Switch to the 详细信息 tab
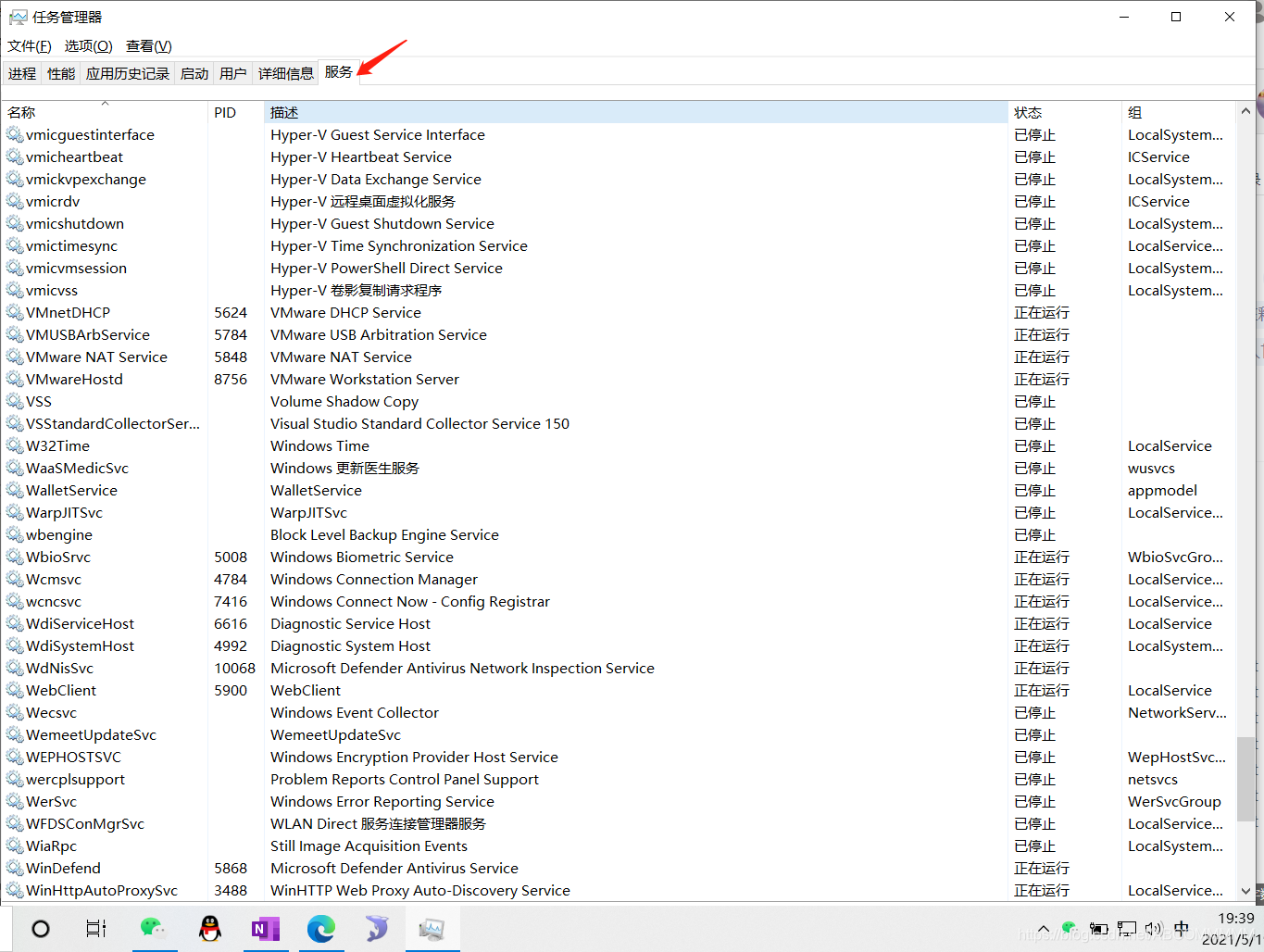The width and height of the screenshot is (1264, 952). 286,73
